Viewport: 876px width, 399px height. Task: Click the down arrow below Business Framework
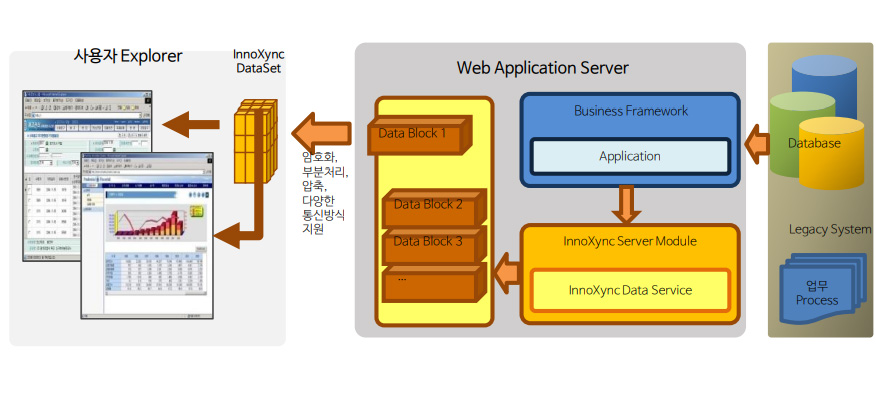point(626,205)
